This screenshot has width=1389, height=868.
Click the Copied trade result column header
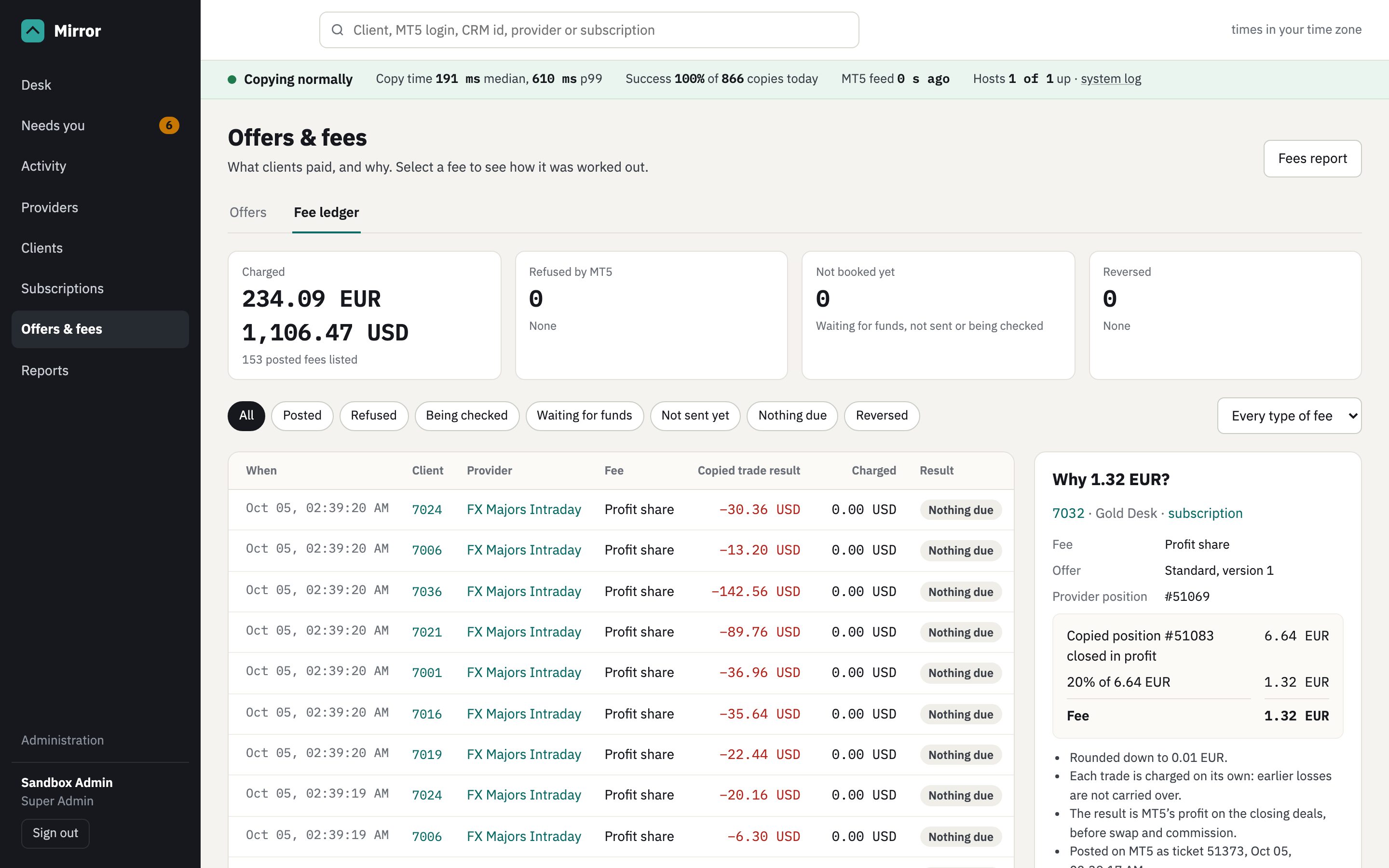[749, 471]
